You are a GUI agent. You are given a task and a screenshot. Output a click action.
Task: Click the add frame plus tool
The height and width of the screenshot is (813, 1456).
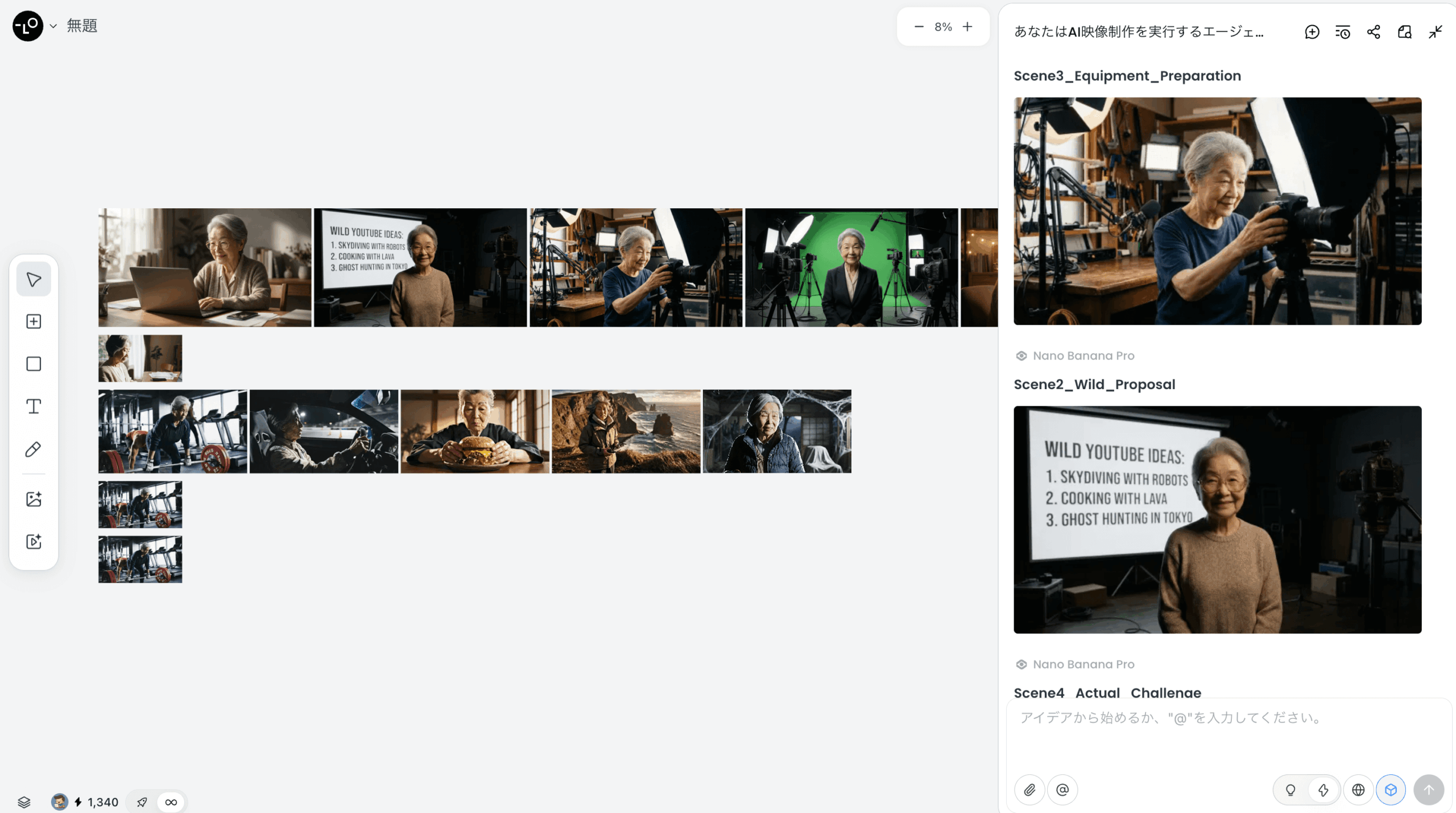tap(34, 321)
